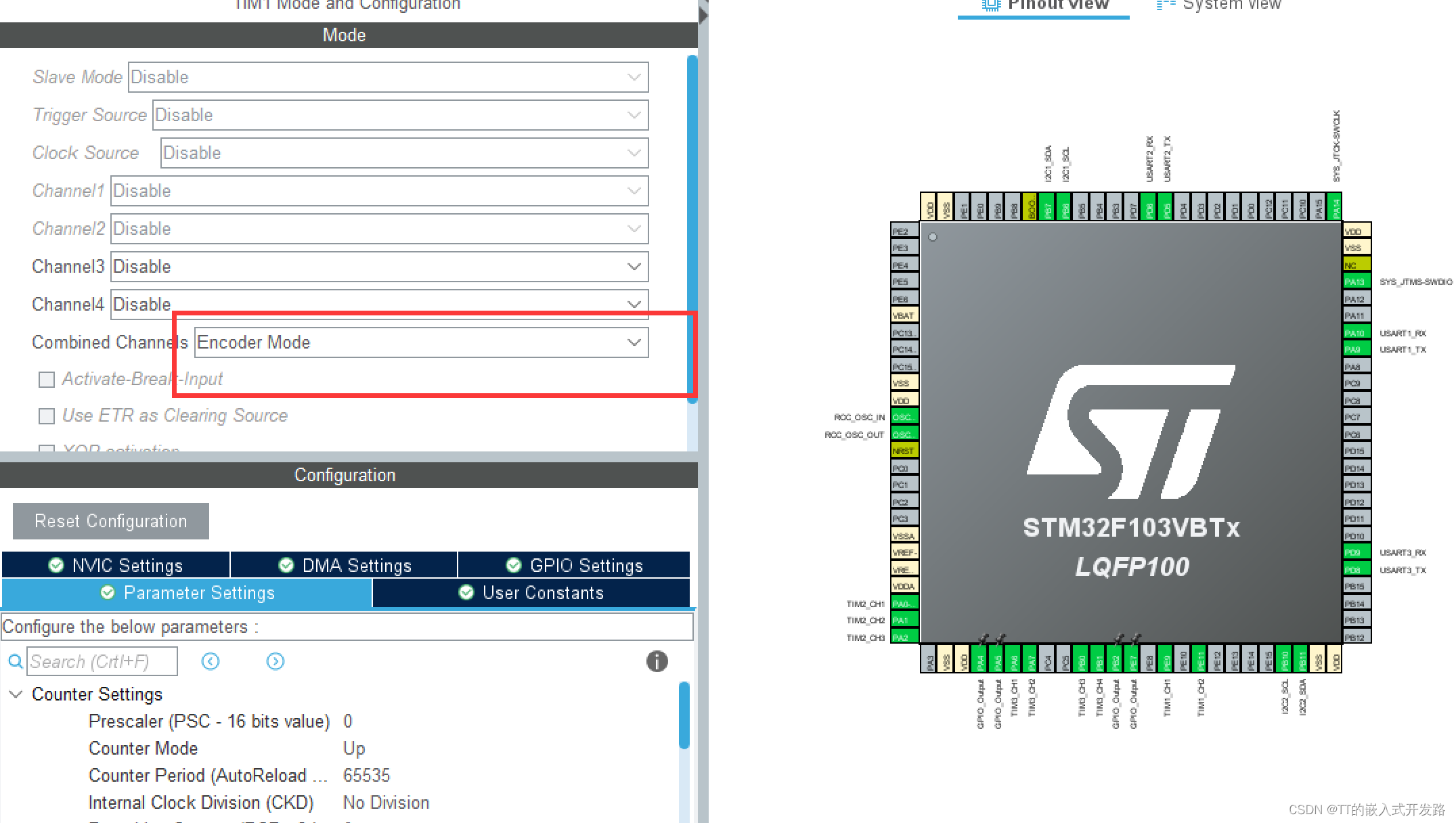Click the Reset Configuration button
1456x823 pixels.
pyautogui.click(x=111, y=521)
